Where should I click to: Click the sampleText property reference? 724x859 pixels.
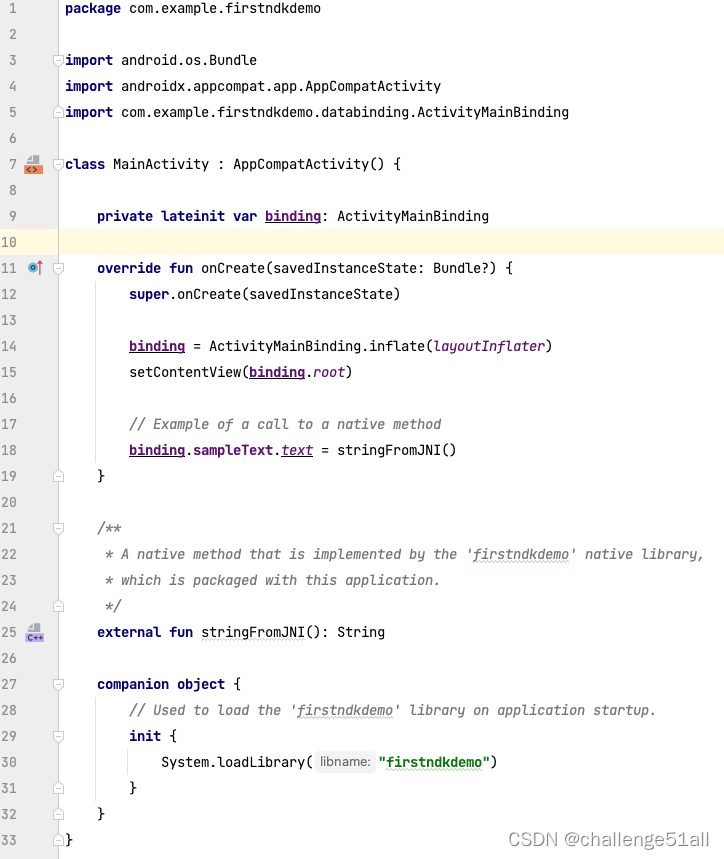(233, 450)
